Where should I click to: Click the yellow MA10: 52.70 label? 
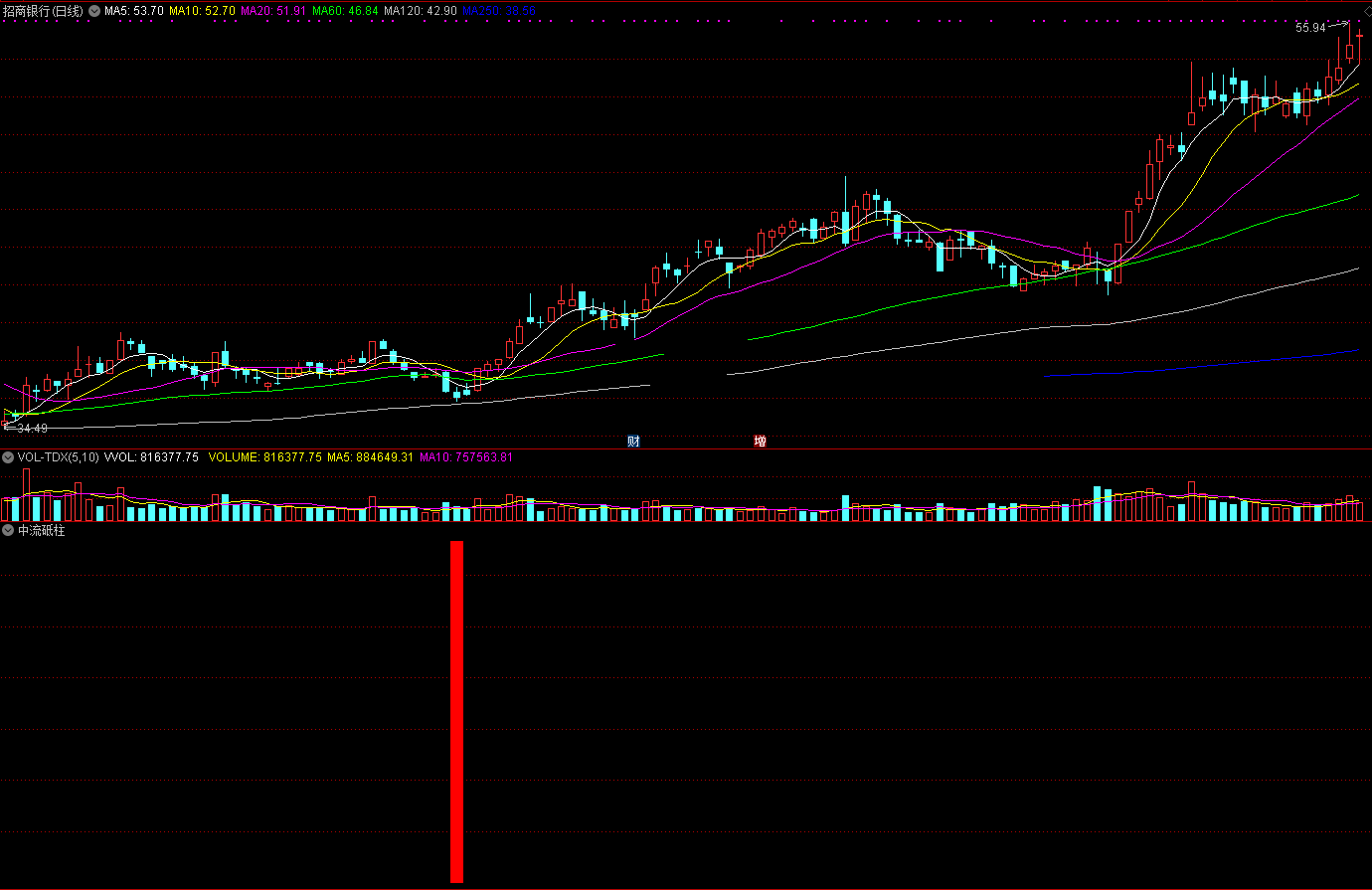pos(202,11)
